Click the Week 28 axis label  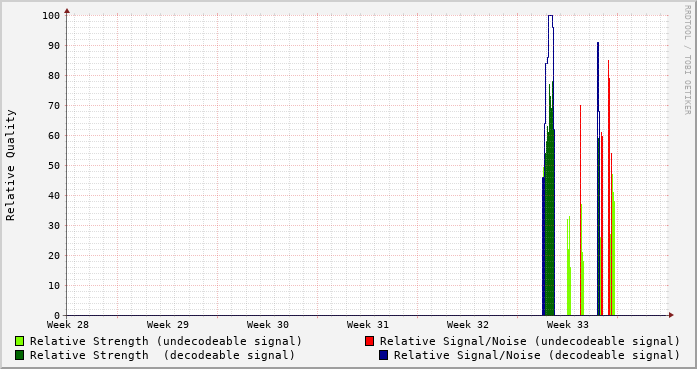(x=68, y=325)
